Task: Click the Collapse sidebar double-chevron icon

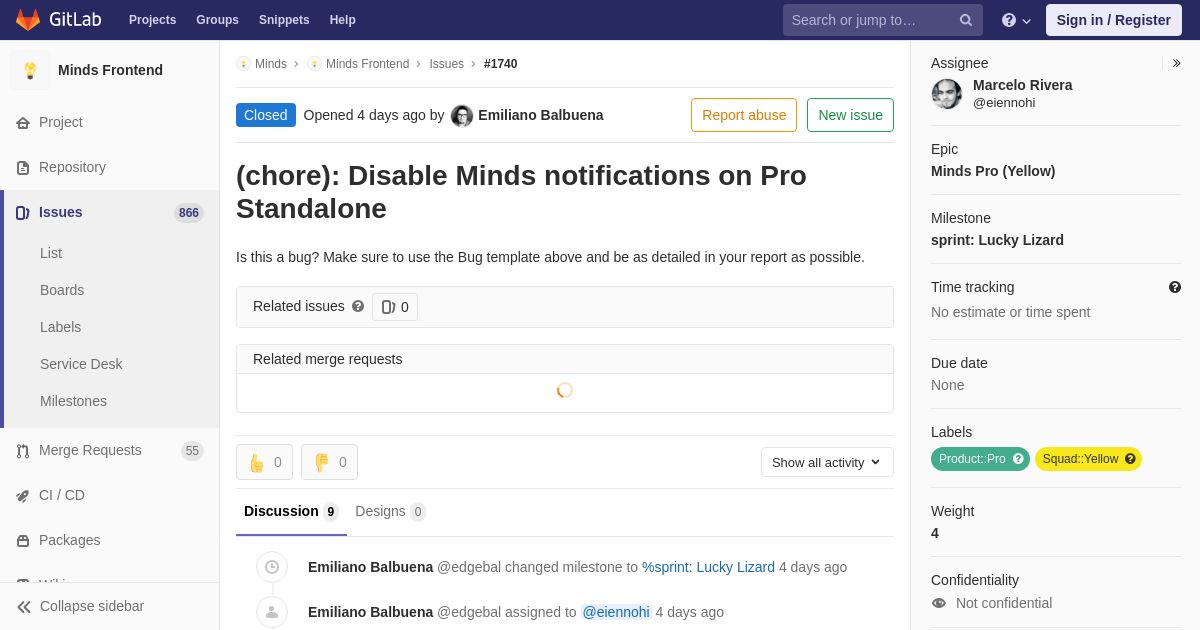Action: click(24, 607)
